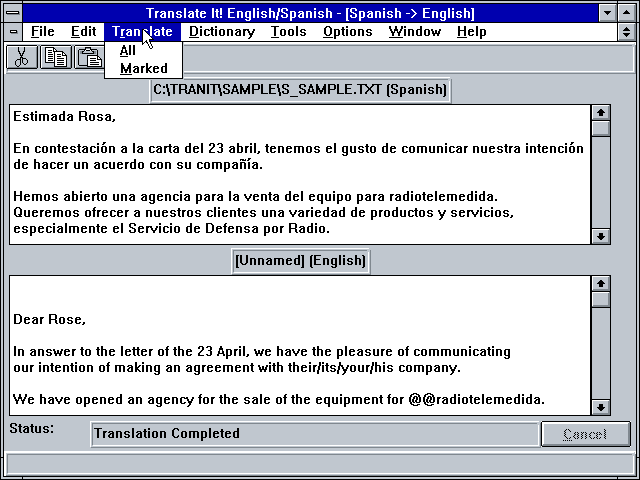Click the line starting 'In answer to the letter'
This screenshot has width=640, height=480.
click(x=262, y=351)
